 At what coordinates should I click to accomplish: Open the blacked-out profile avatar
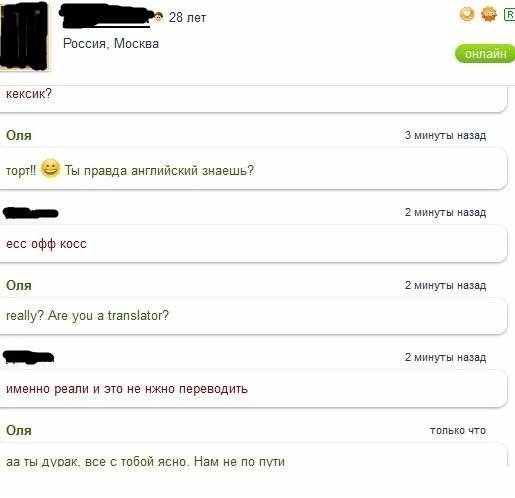[x=24, y=35]
